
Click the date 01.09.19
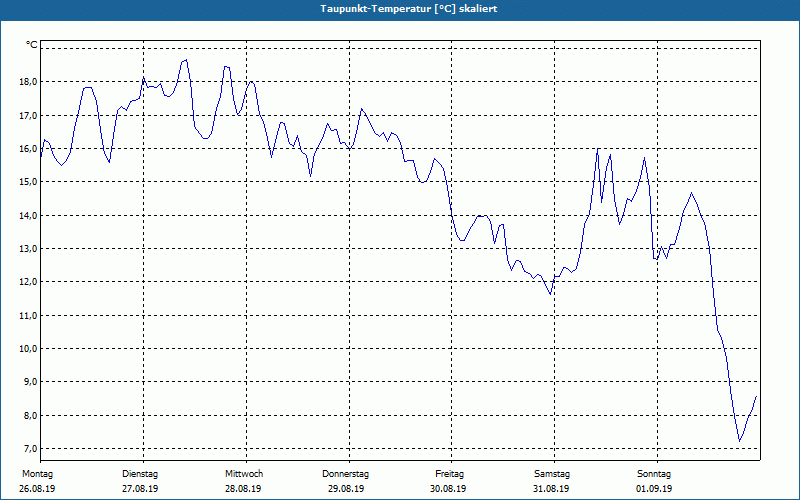tap(654, 489)
